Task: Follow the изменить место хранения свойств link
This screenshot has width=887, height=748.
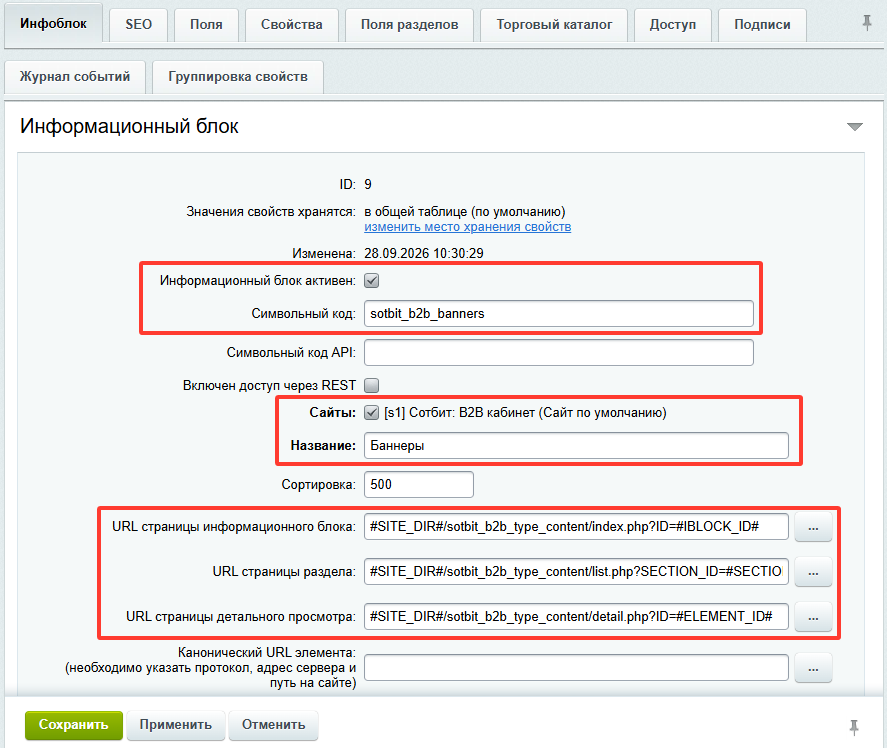Action: pos(467,227)
